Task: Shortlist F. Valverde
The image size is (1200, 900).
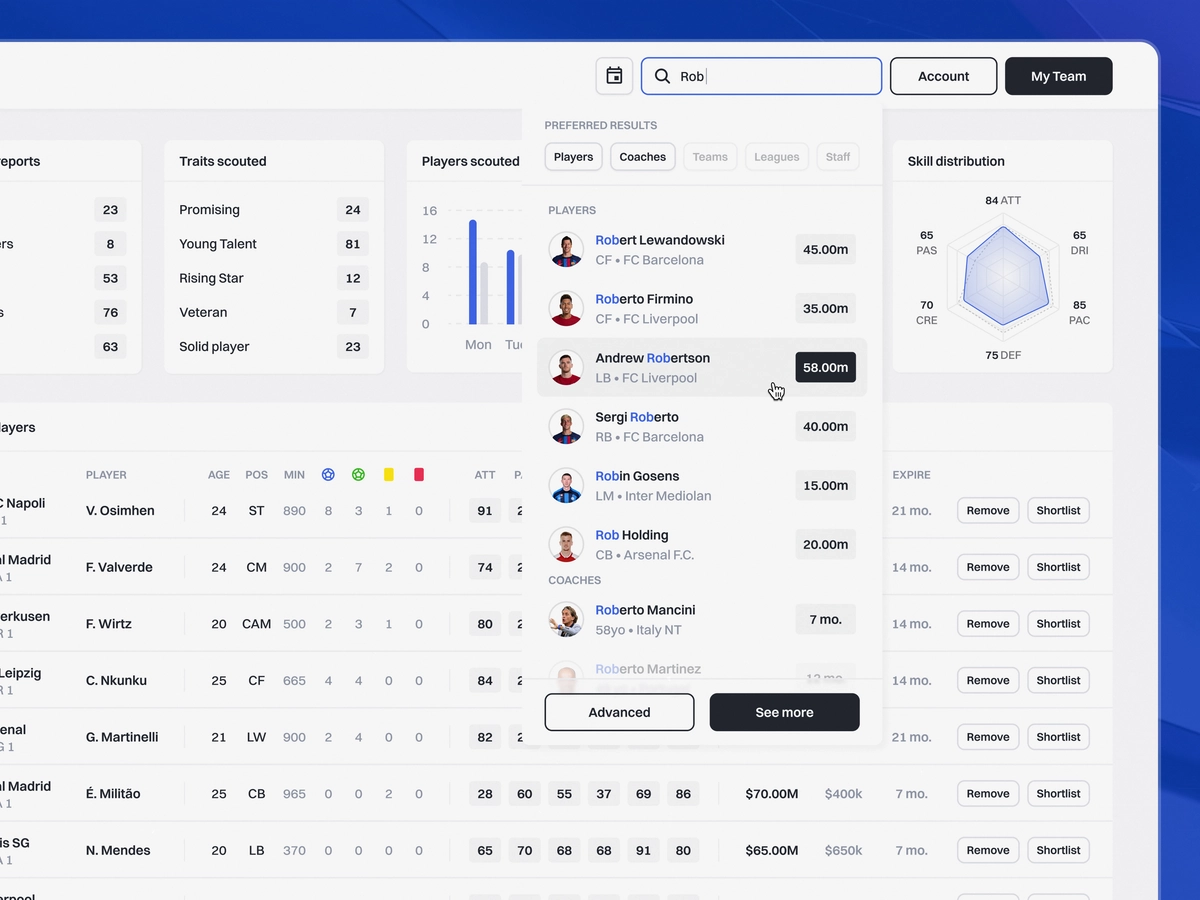Action: [1058, 567]
